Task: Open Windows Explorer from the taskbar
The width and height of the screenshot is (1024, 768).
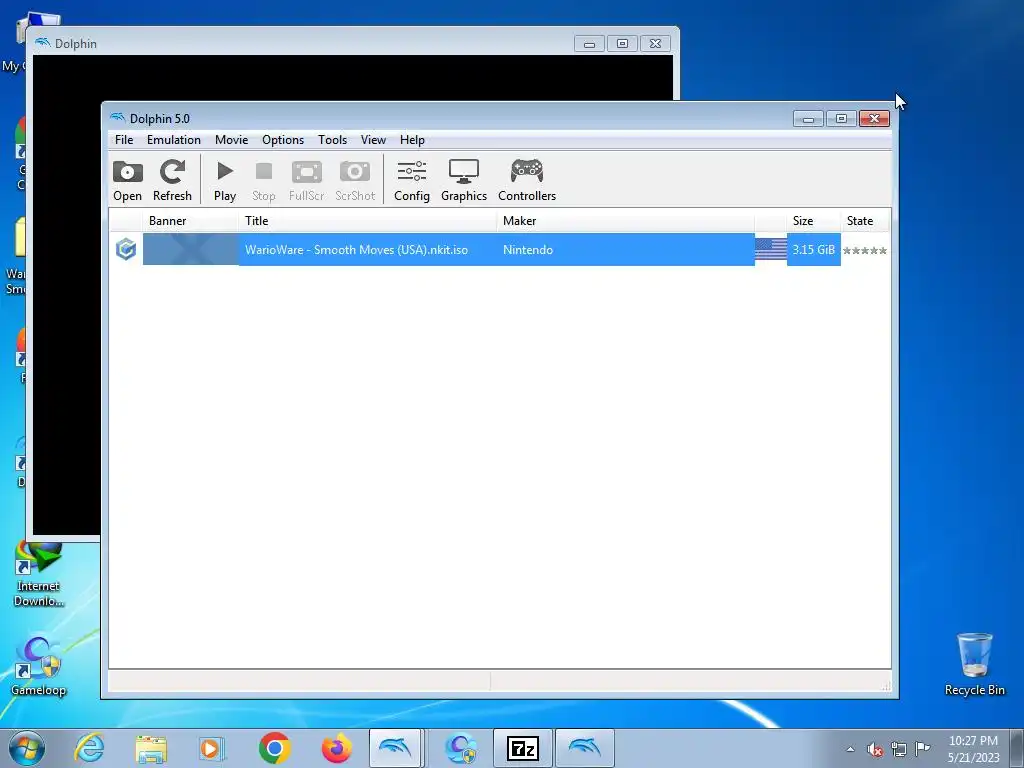Action: tap(151, 748)
